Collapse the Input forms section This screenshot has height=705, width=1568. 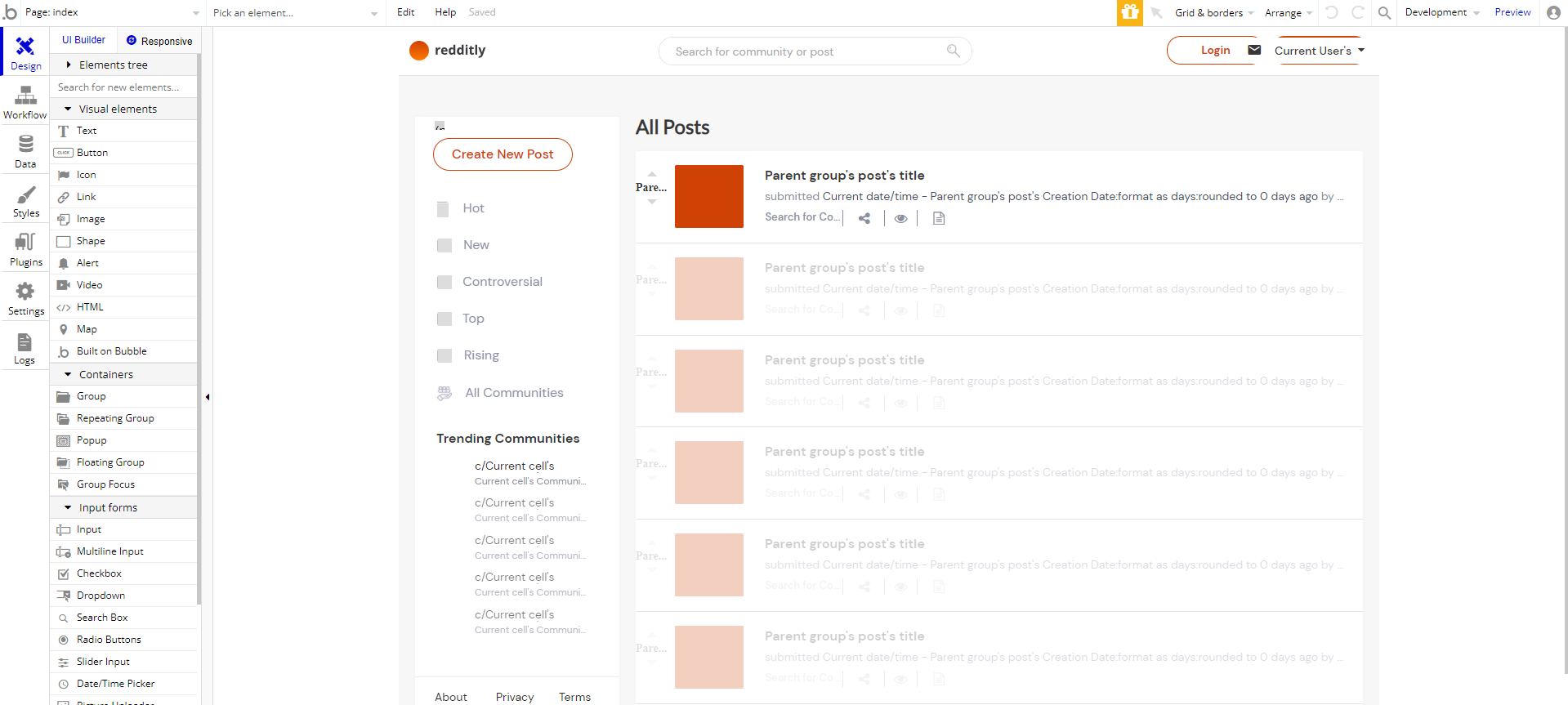click(x=124, y=507)
